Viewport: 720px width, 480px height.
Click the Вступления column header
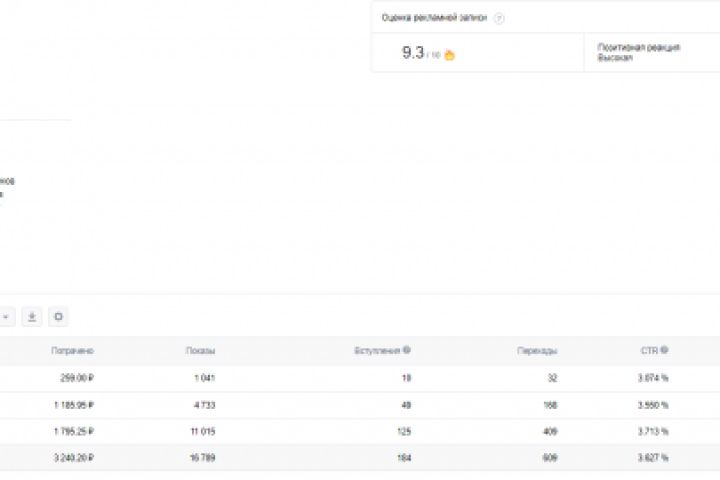(x=378, y=351)
